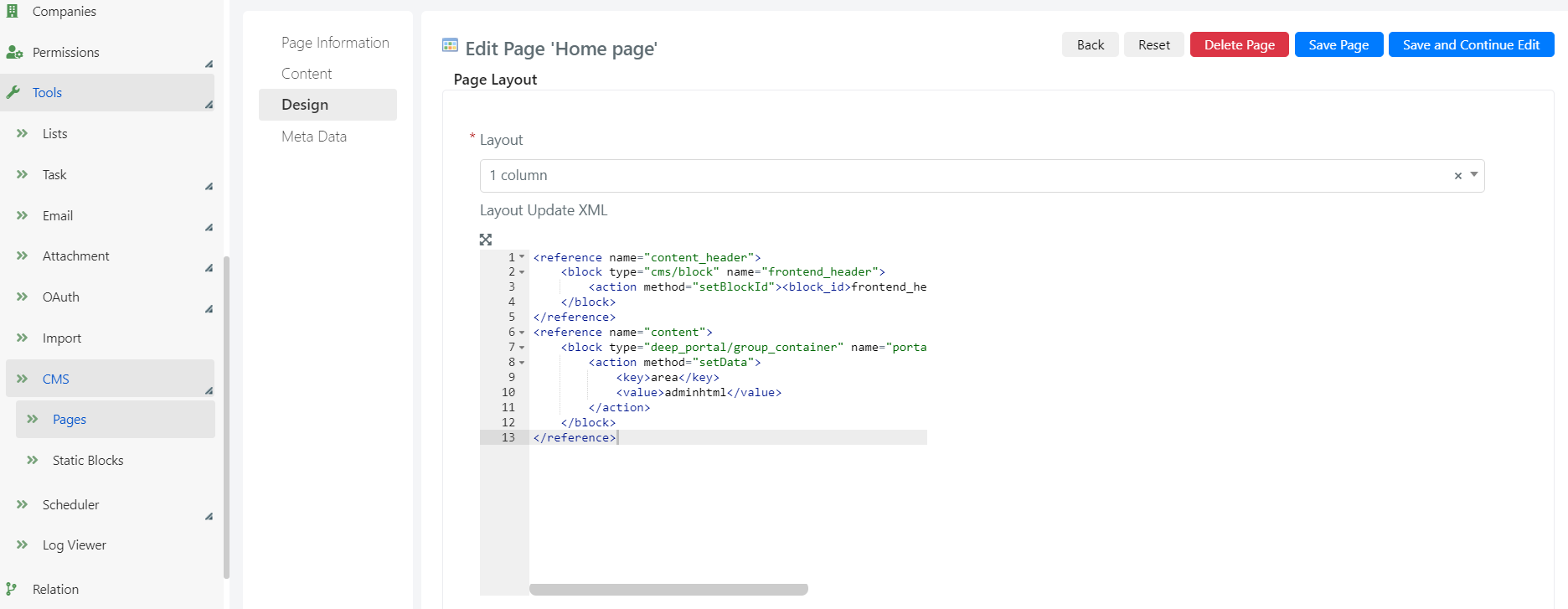Click the Back button
The height and width of the screenshot is (609, 1568).
point(1091,44)
